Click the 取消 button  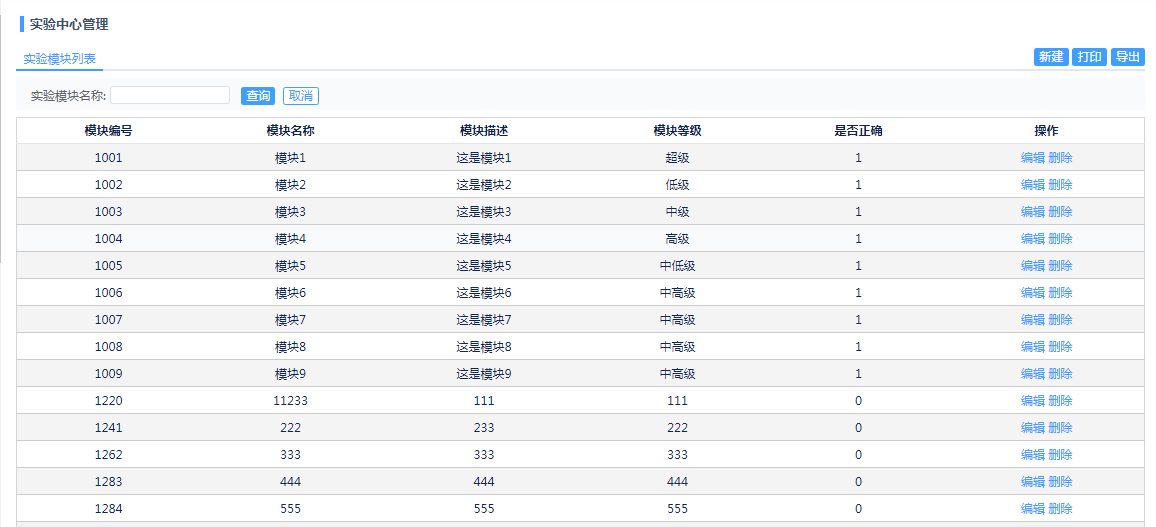301,96
